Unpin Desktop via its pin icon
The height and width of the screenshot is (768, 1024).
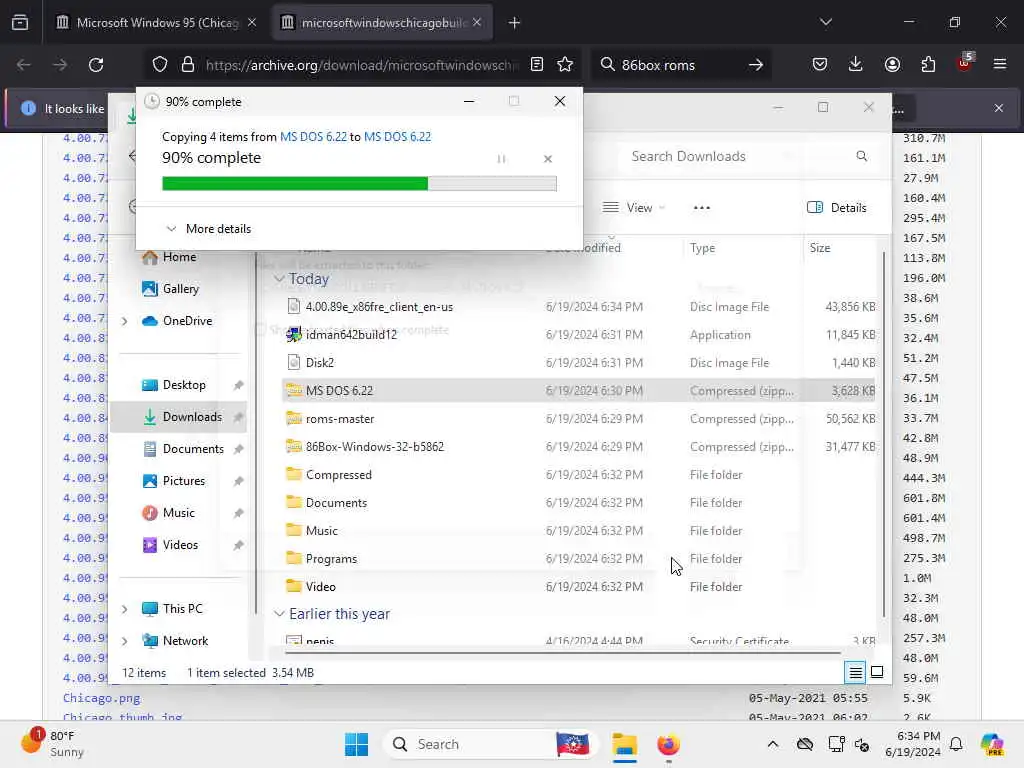(238, 385)
